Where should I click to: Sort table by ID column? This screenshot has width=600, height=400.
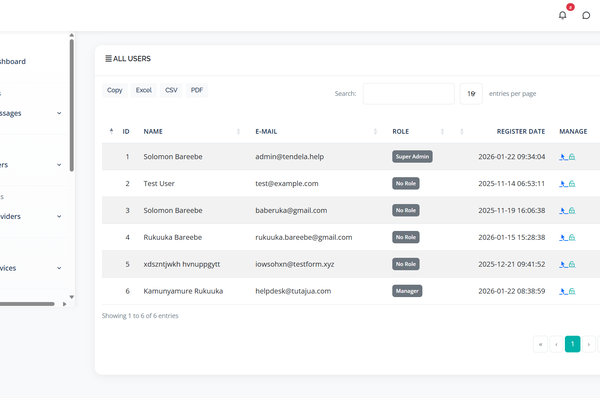[125, 131]
